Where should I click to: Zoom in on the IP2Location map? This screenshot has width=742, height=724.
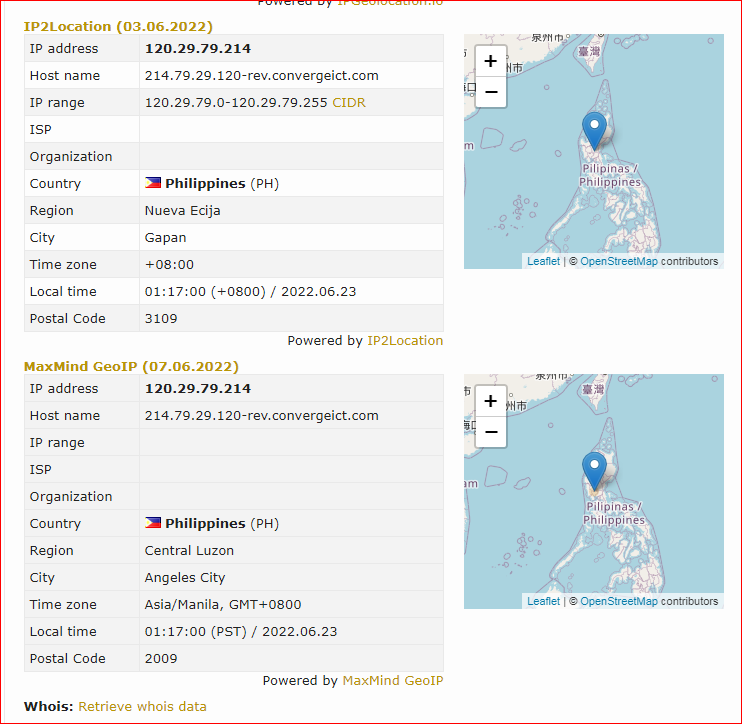491,61
